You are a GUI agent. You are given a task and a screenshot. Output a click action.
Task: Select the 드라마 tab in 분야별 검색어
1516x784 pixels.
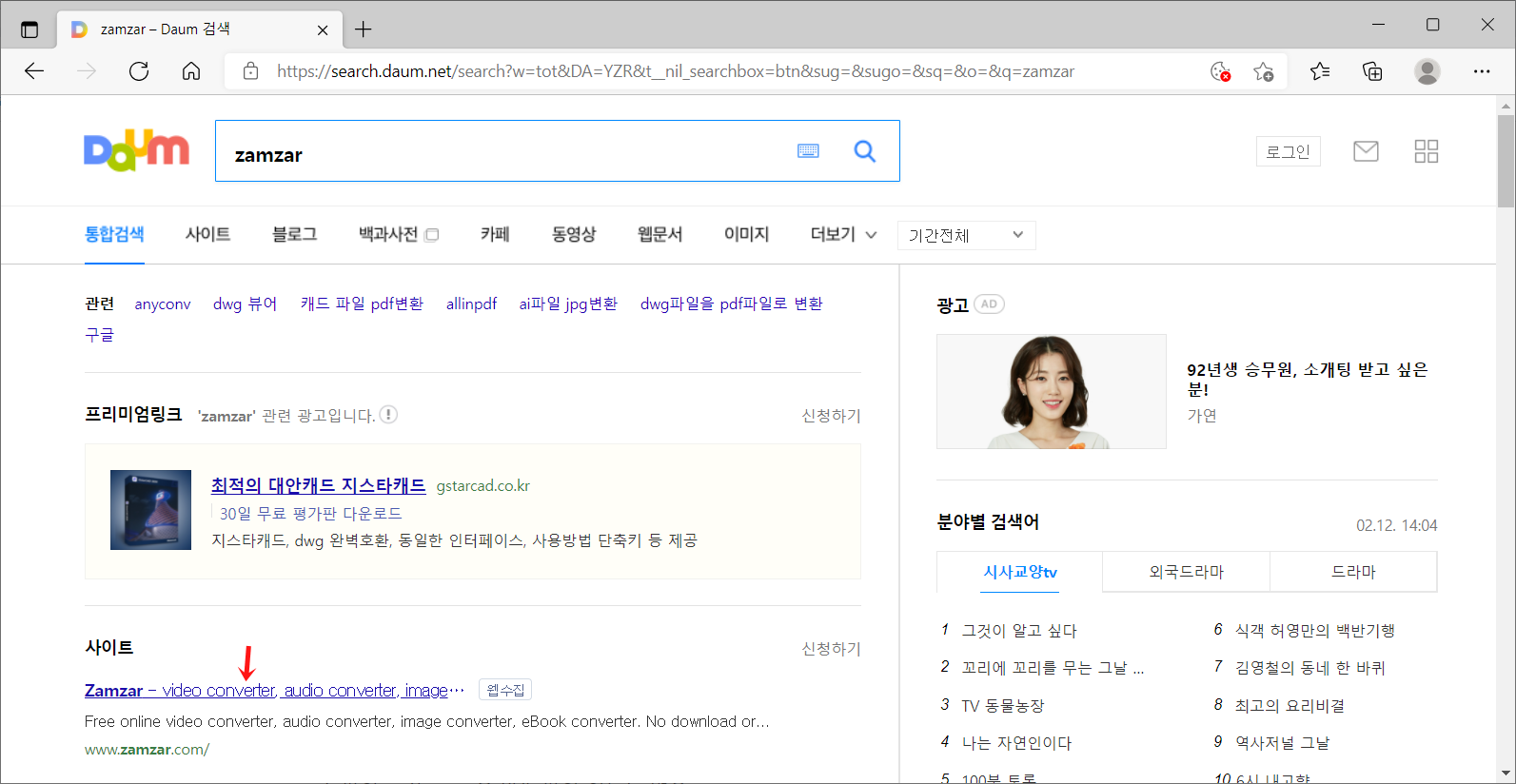(1353, 572)
